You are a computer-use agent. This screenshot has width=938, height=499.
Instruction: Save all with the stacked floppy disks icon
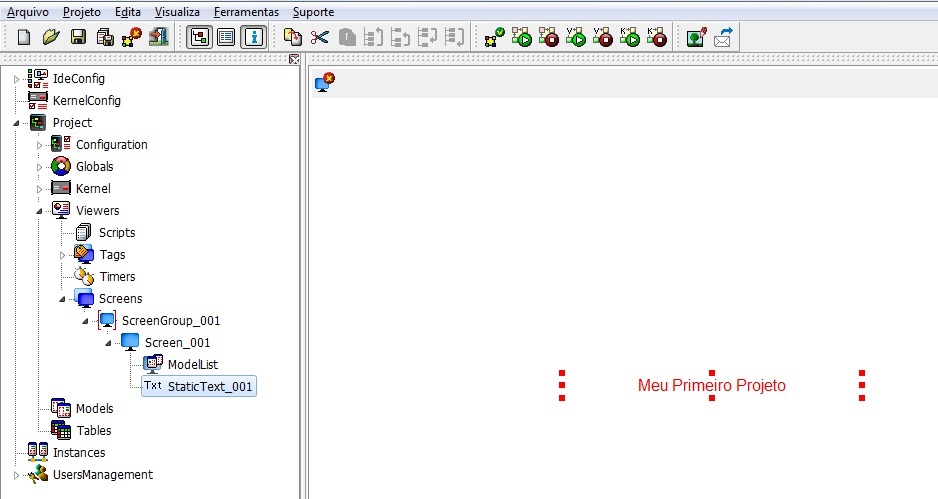[x=105, y=37]
